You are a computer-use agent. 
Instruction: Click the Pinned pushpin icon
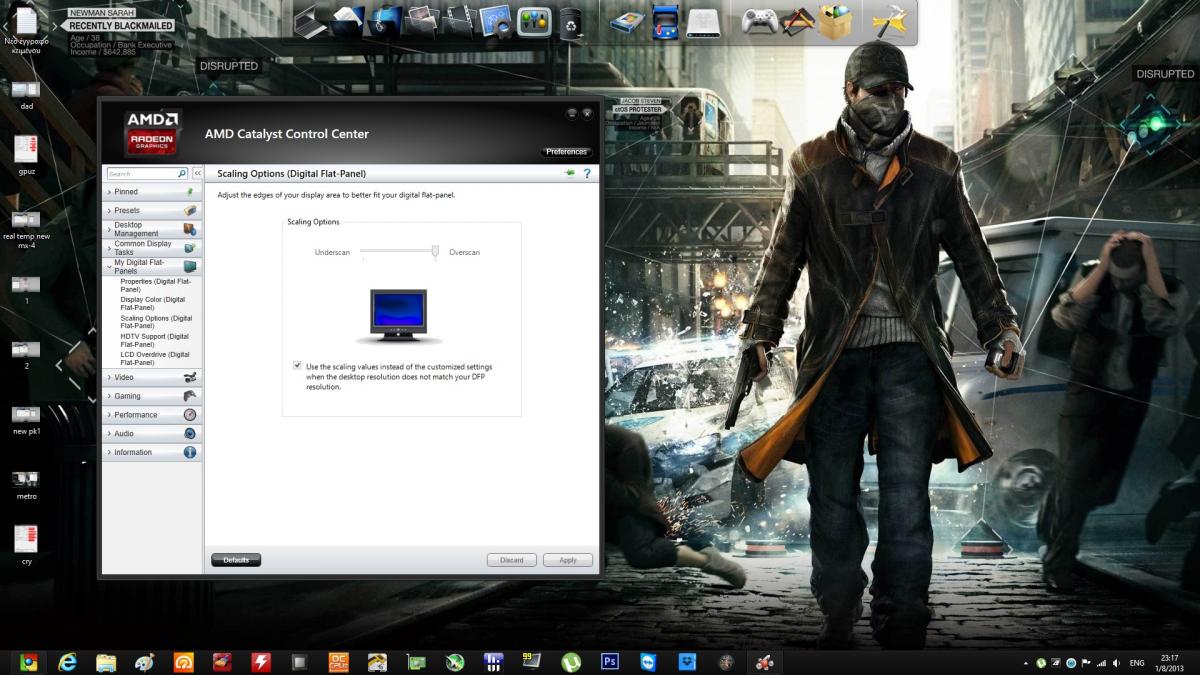pyautogui.click(x=190, y=191)
